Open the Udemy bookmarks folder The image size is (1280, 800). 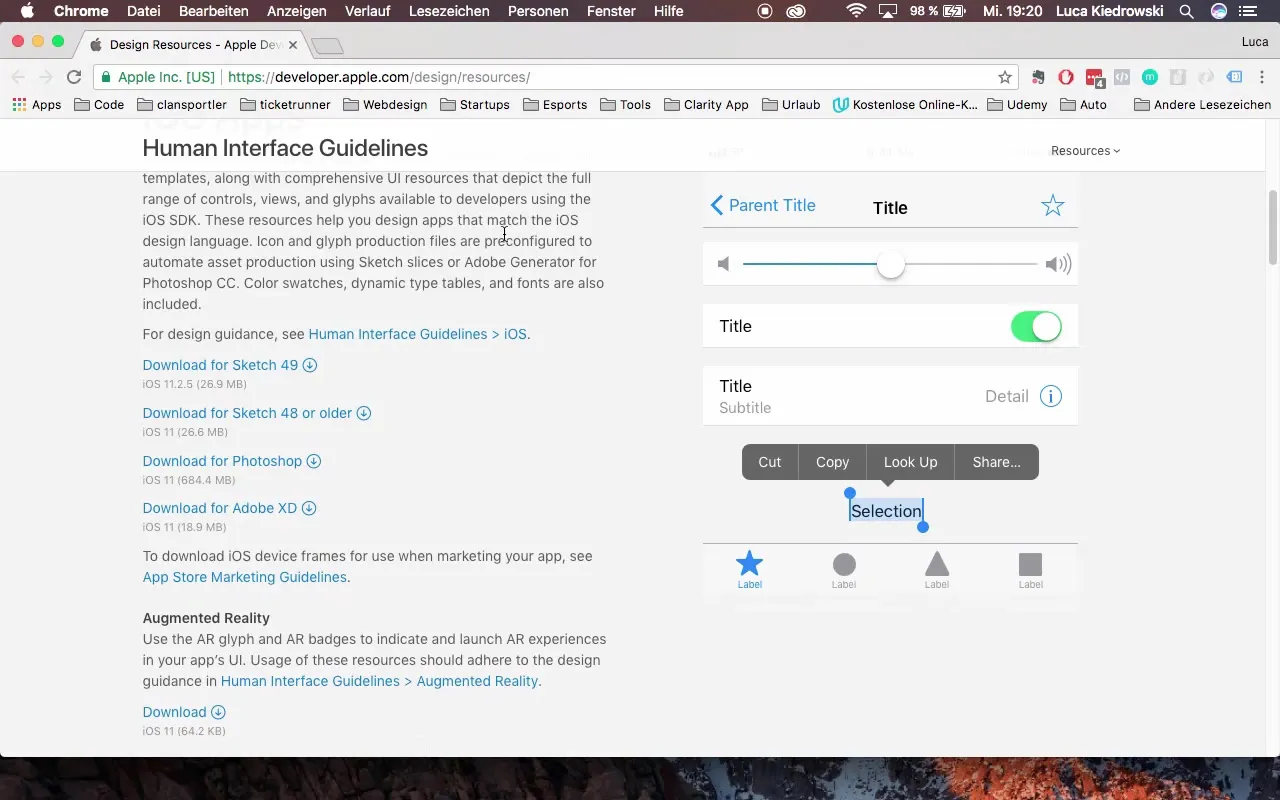click(x=1017, y=104)
